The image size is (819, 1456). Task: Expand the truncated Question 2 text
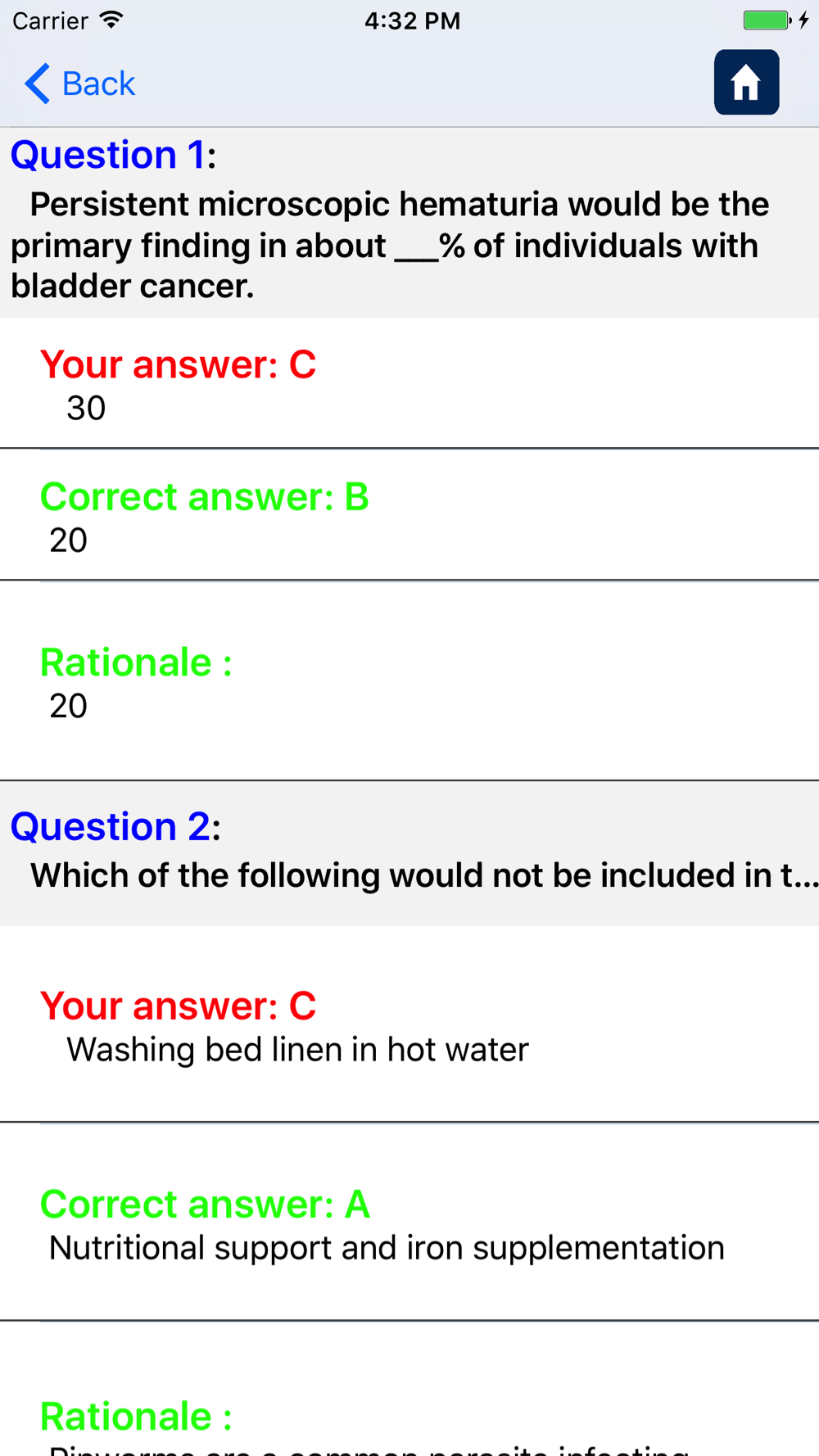[424, 875]
